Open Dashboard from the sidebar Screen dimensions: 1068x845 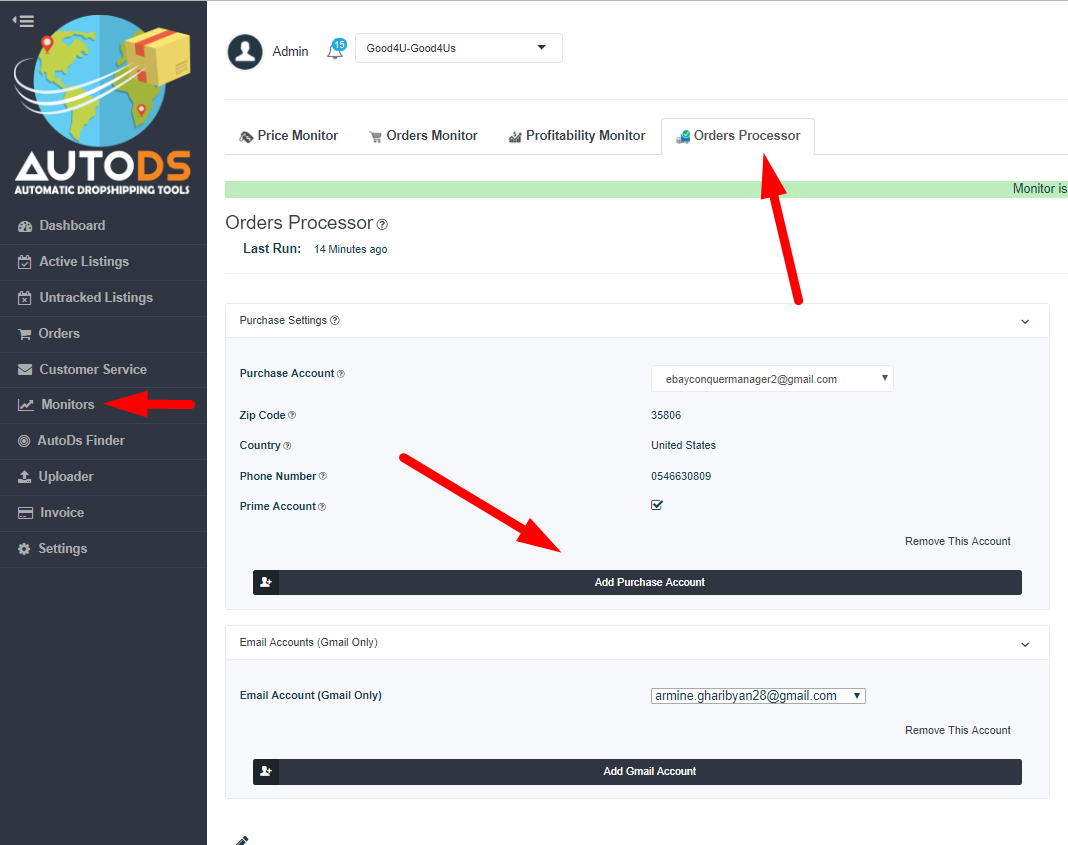click(104, 226)
